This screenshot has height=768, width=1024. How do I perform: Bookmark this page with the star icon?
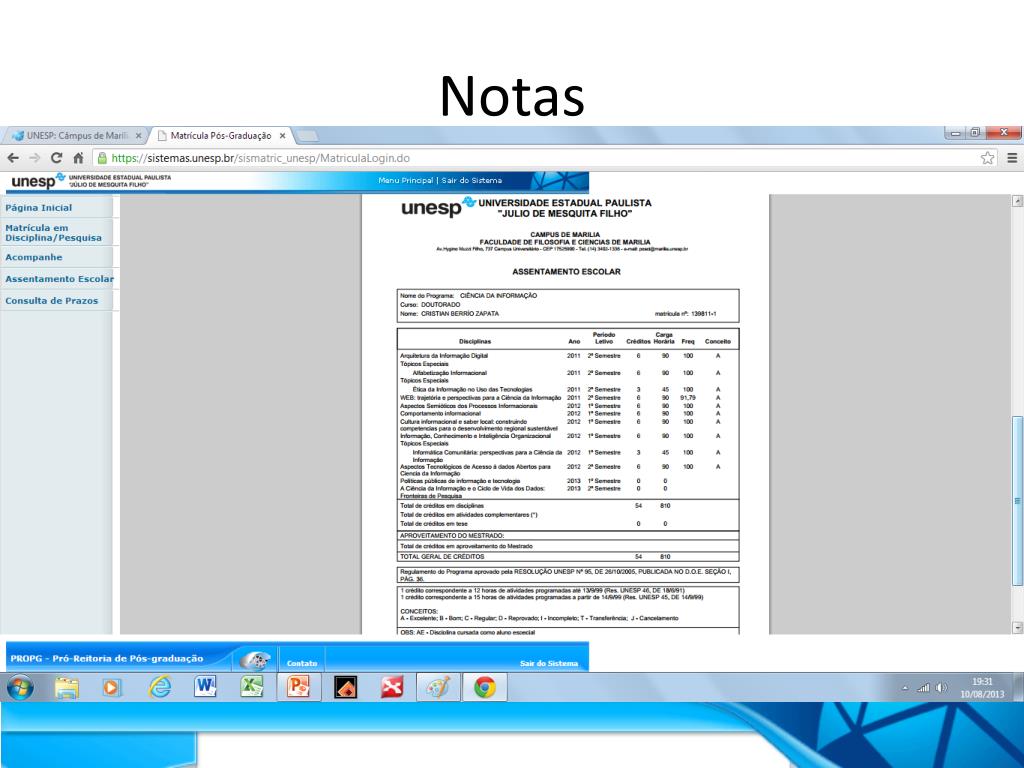coord(987,158)
